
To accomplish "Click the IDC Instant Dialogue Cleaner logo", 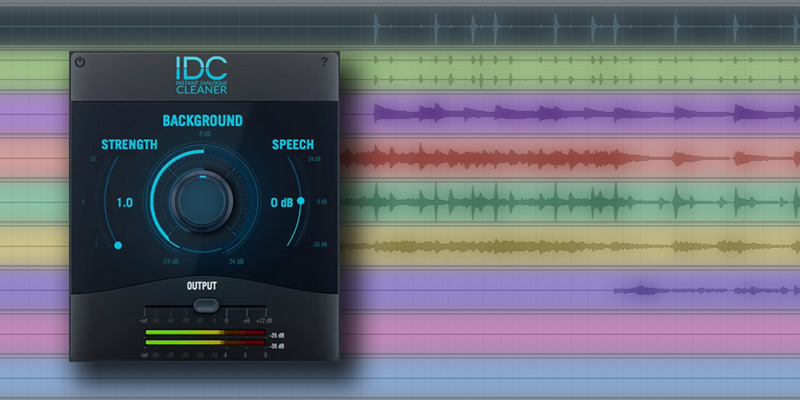I will pyautogui.click(x=202, y=75).
